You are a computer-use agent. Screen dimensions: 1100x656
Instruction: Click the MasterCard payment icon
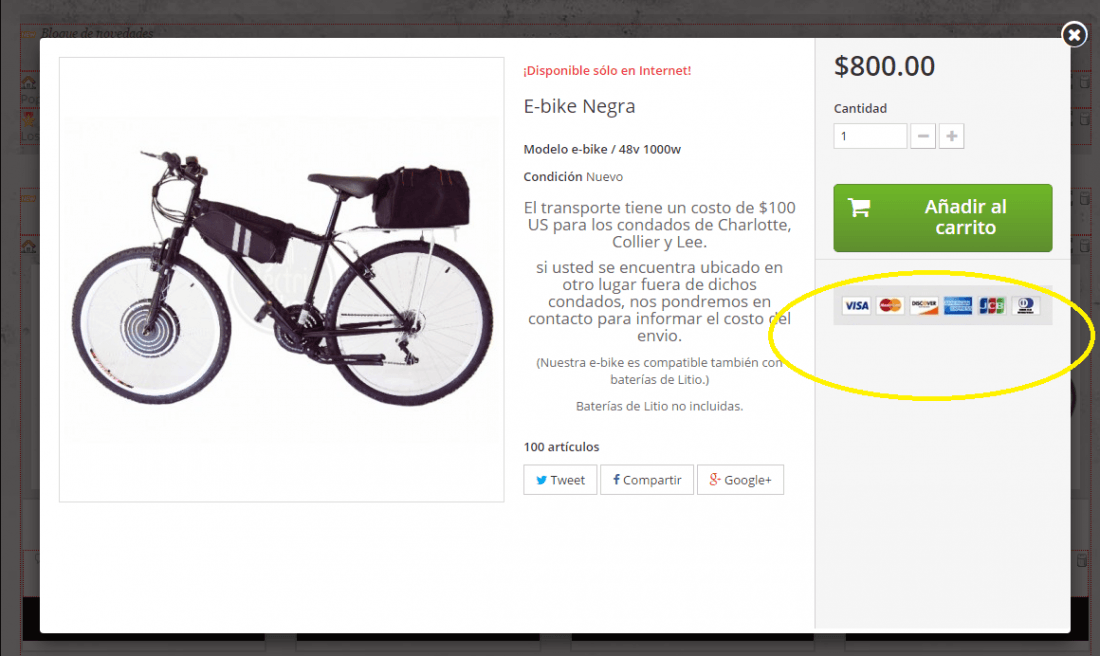890,305
